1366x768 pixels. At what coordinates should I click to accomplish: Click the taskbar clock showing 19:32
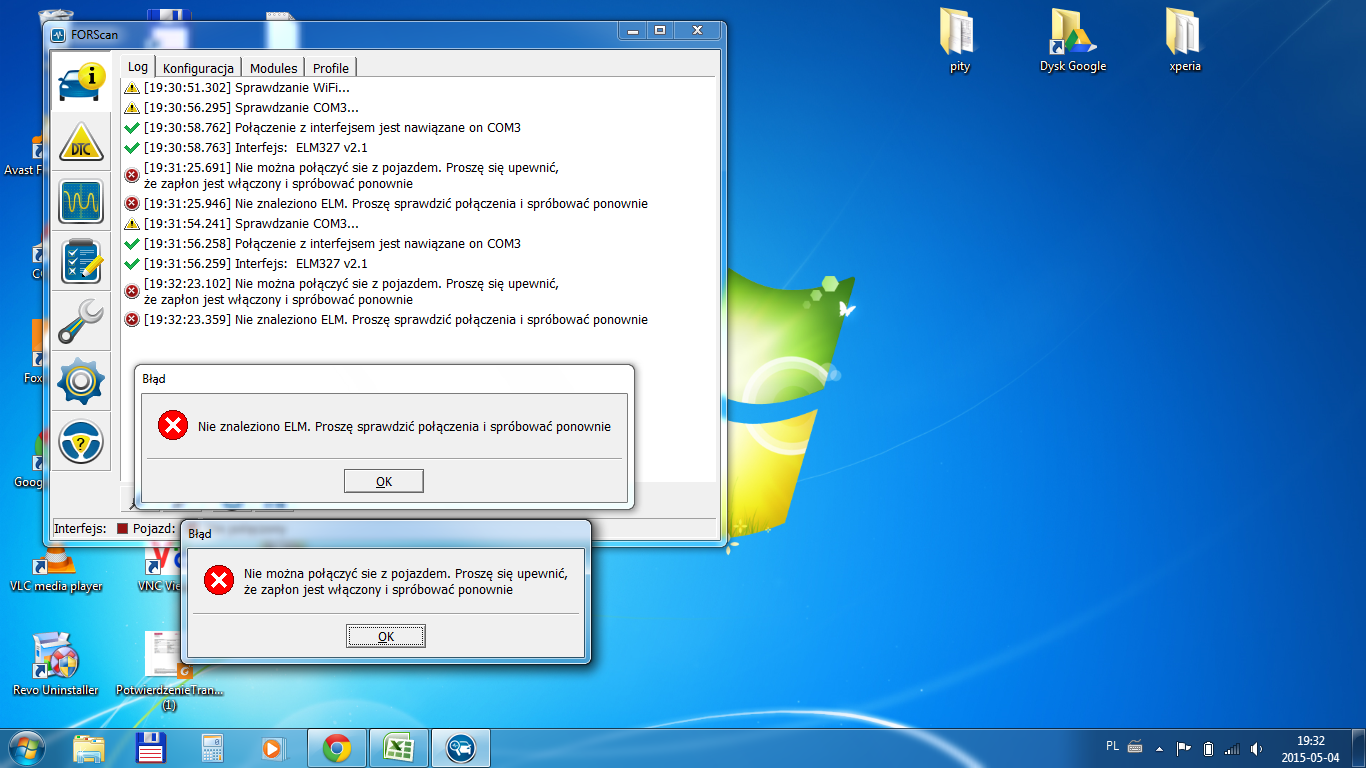coord(1310,748)
